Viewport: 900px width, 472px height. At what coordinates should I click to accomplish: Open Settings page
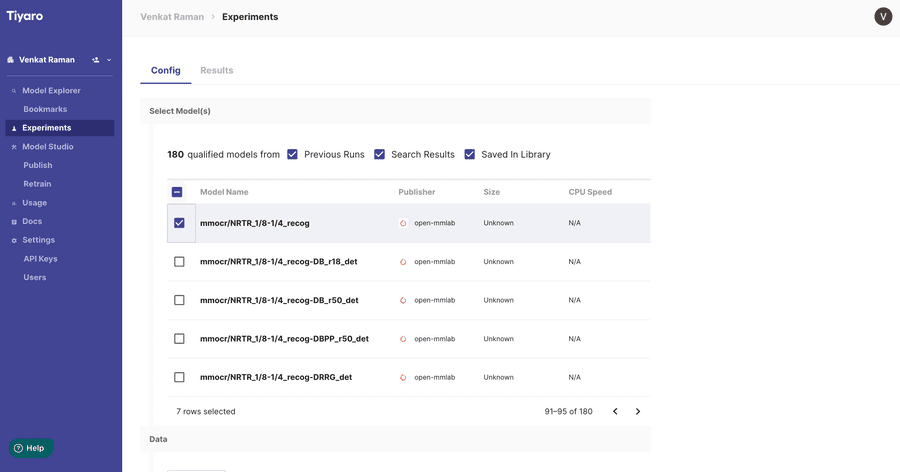(x=38, y=240)
